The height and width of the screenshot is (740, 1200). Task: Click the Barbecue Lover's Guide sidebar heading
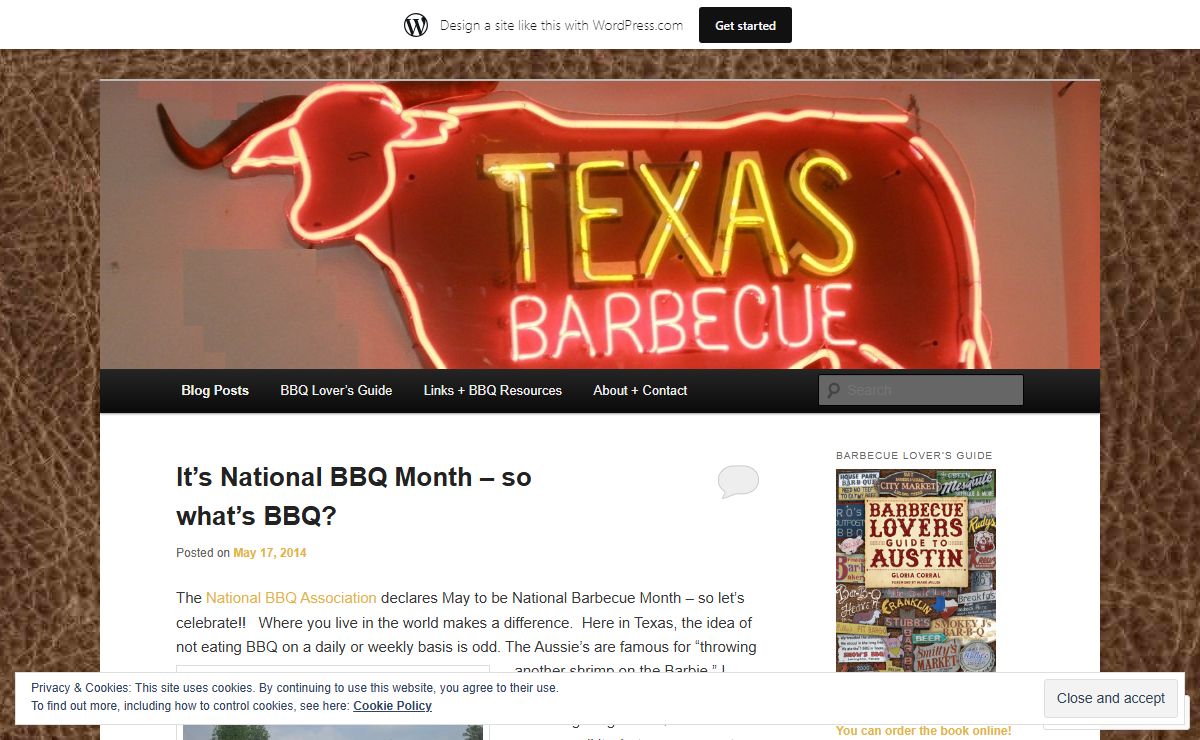click(x=914, y=455)
